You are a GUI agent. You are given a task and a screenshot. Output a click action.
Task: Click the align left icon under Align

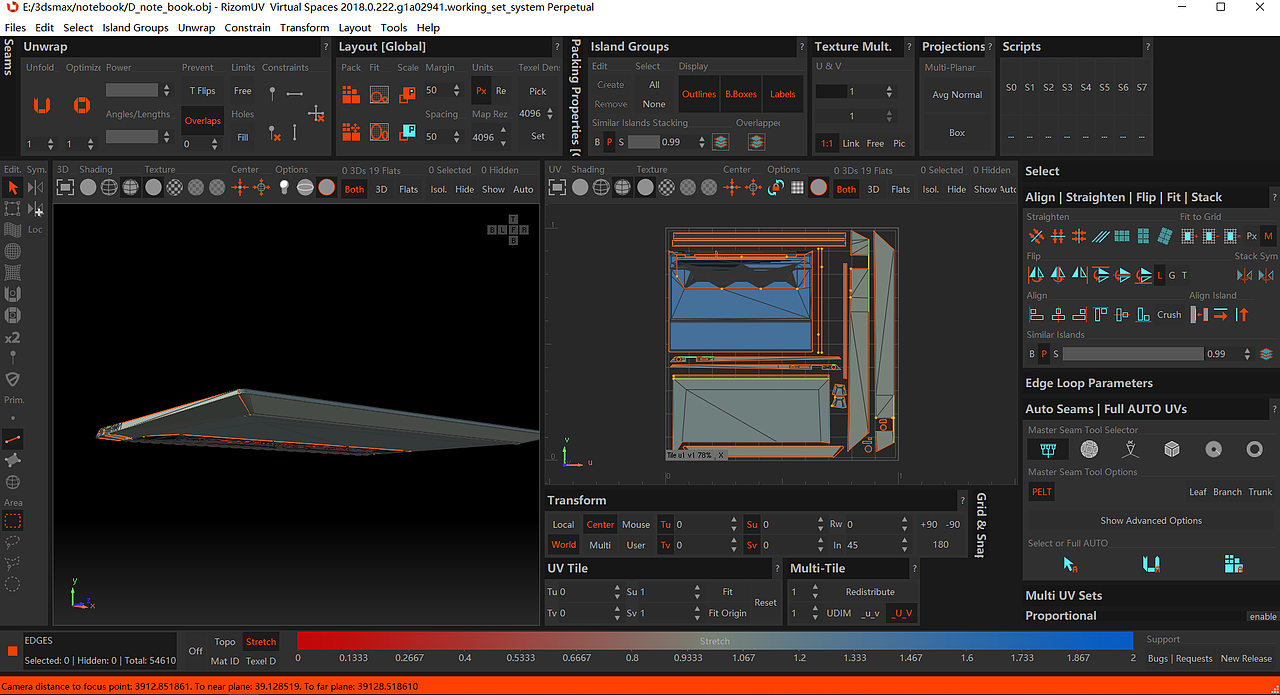click(1036, 314)
